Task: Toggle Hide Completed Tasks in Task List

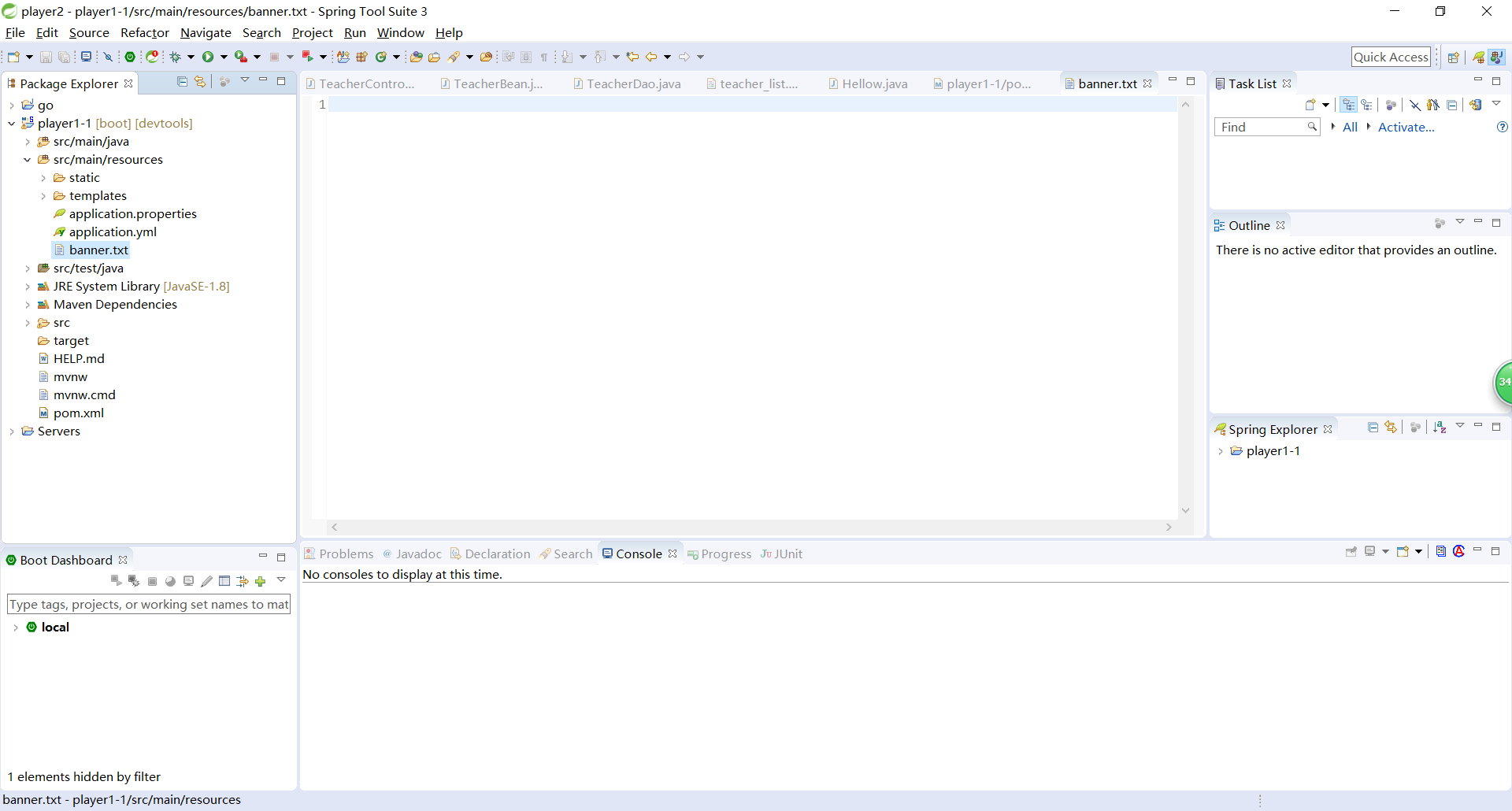Action: [x=1415, y=105]
